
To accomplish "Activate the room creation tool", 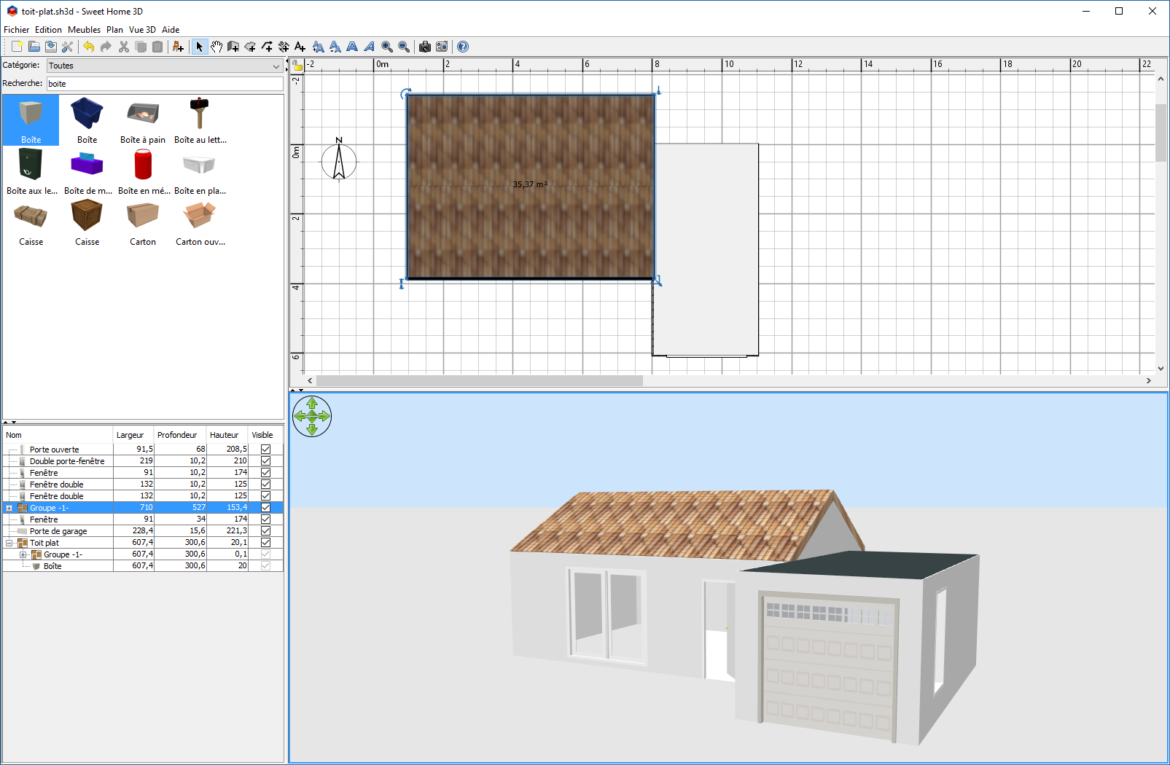I will pyautogui.click(x=250, y=46).
